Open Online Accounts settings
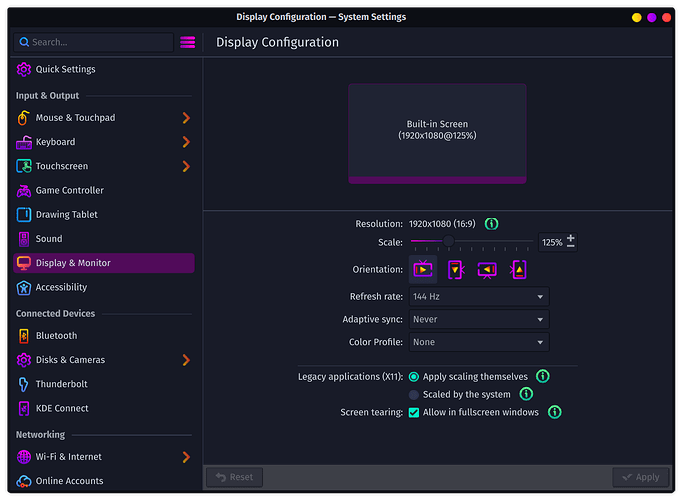This screenshot has width=682, height=500. (104, 481)
